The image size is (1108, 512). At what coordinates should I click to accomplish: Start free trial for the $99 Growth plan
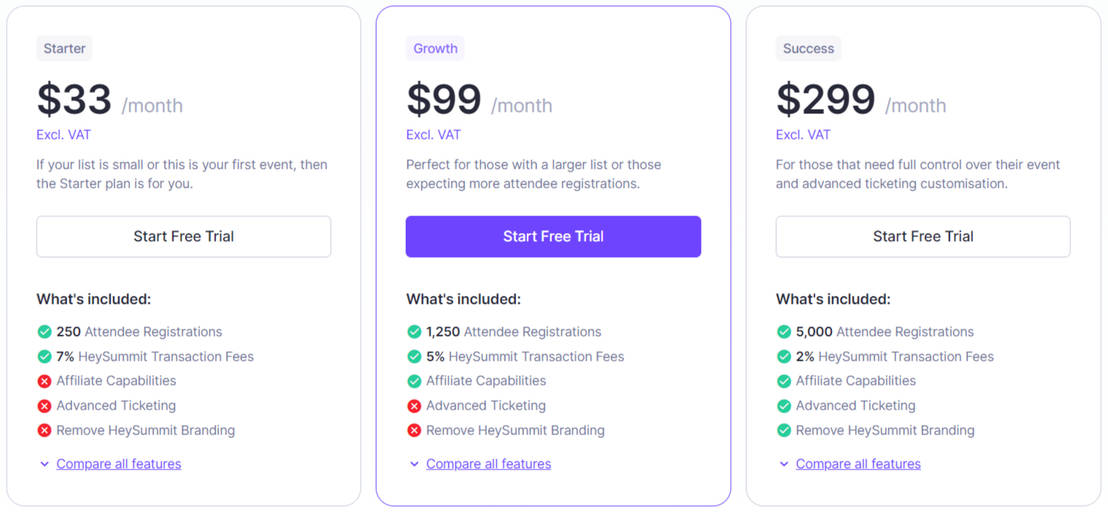point(553,237)
